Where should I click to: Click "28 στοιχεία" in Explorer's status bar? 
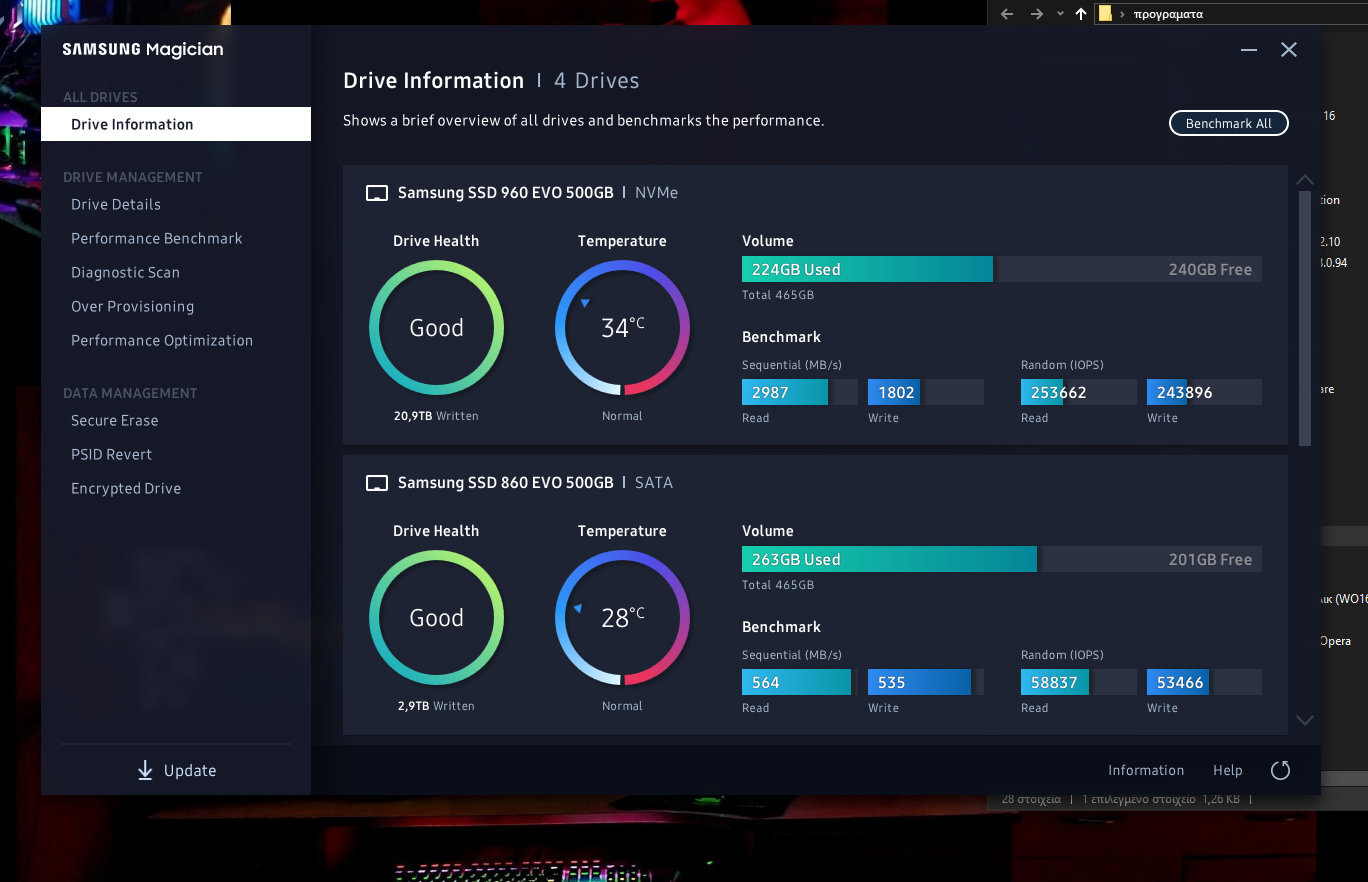click(x=1031, y=799)
